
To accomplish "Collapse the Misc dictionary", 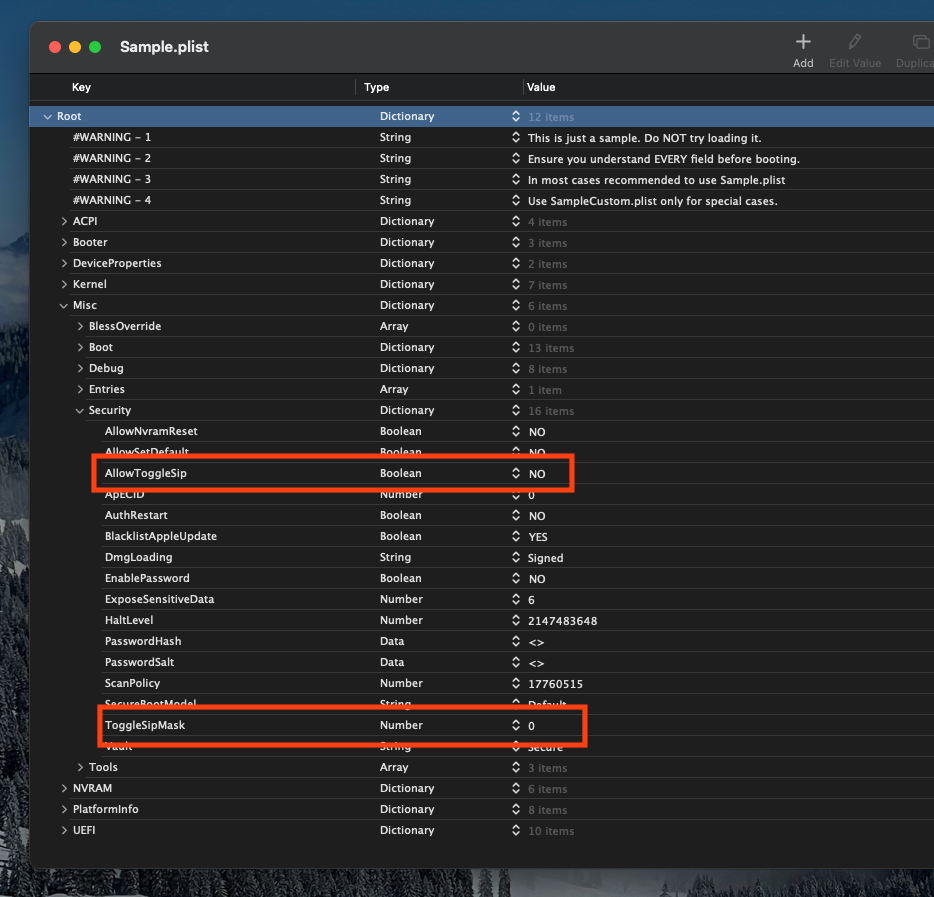I will point(64,306).
